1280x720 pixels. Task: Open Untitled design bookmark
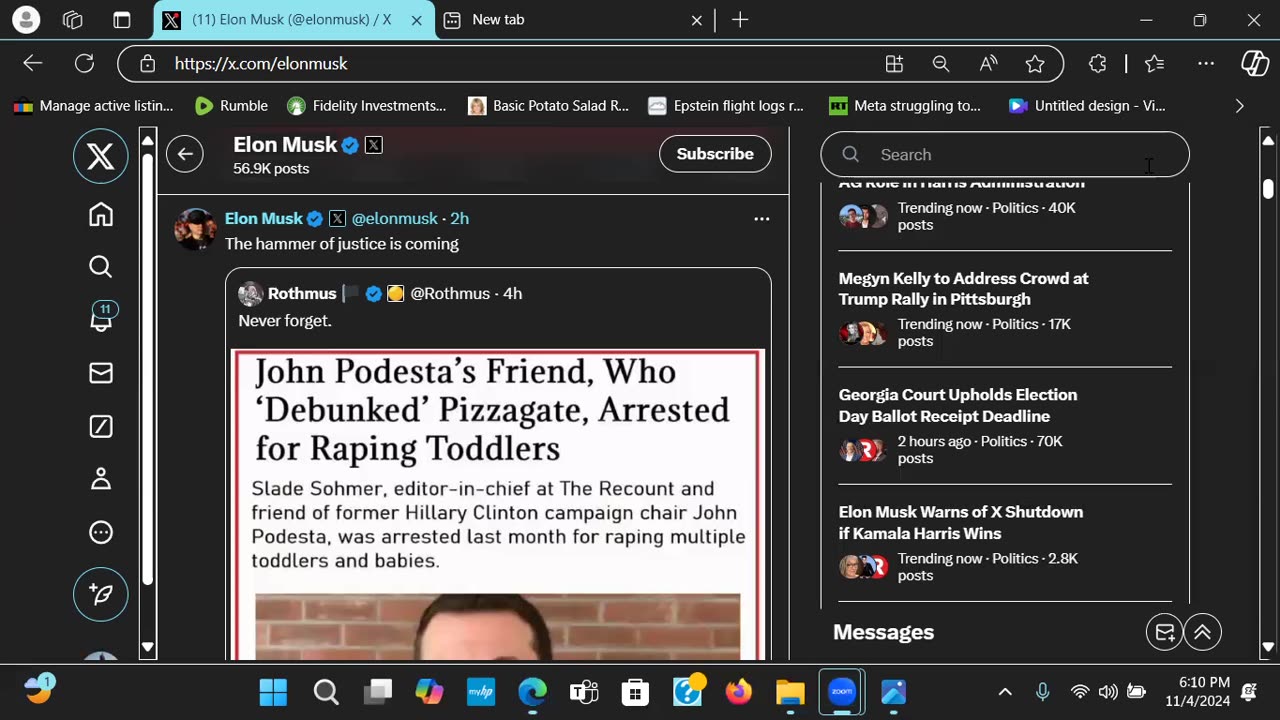coord(1087,106)
